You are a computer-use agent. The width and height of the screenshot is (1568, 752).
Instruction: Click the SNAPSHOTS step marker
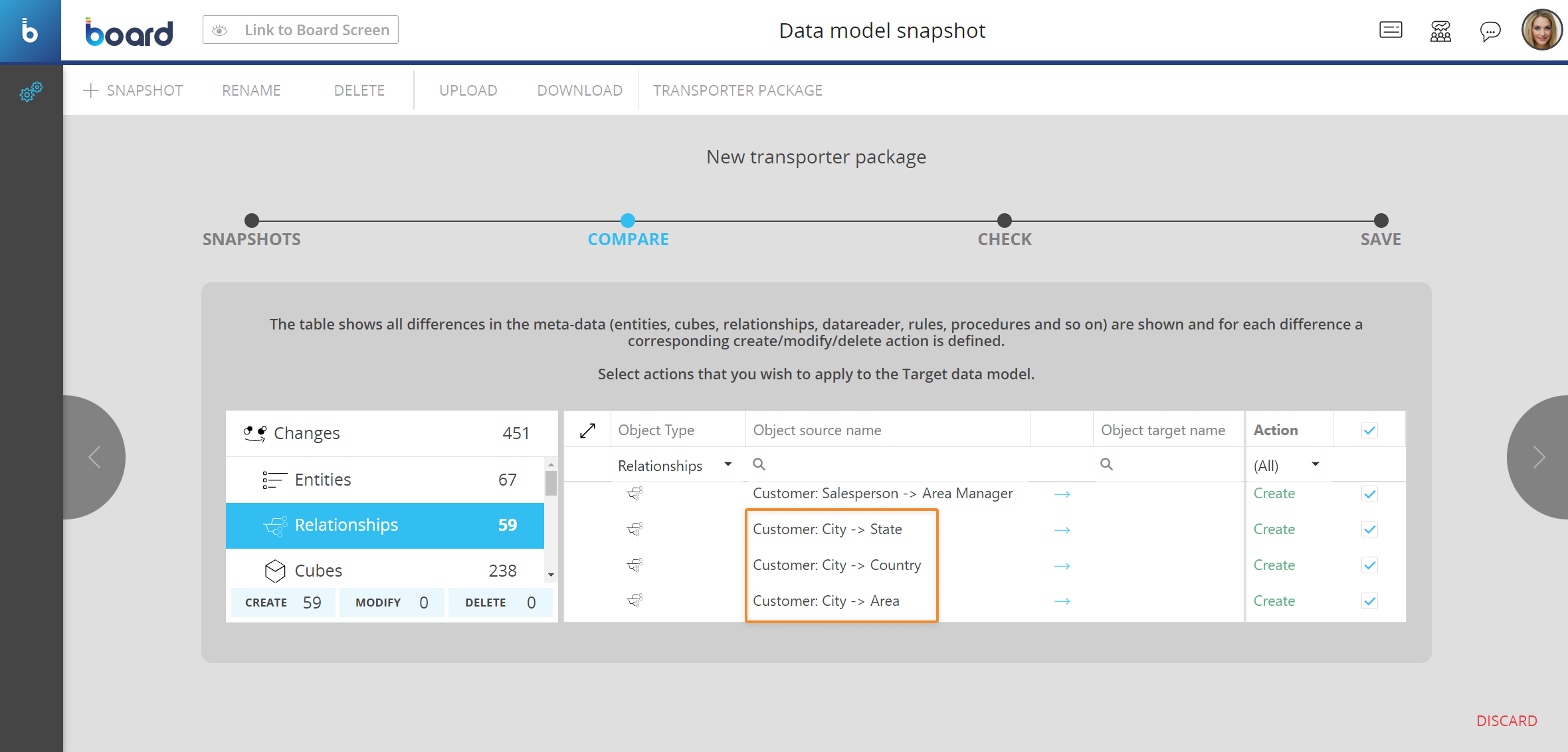252,221
